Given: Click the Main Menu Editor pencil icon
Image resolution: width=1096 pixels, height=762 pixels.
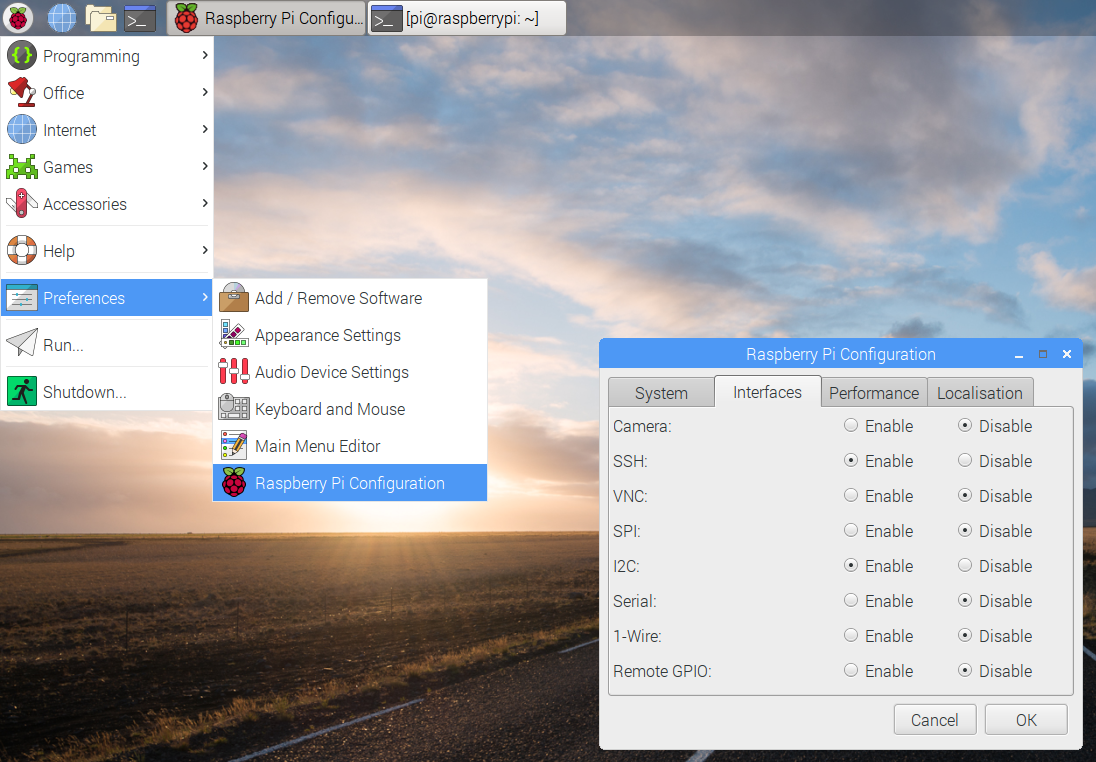Looking at the screenshot, I should click(x=233, y=445).
